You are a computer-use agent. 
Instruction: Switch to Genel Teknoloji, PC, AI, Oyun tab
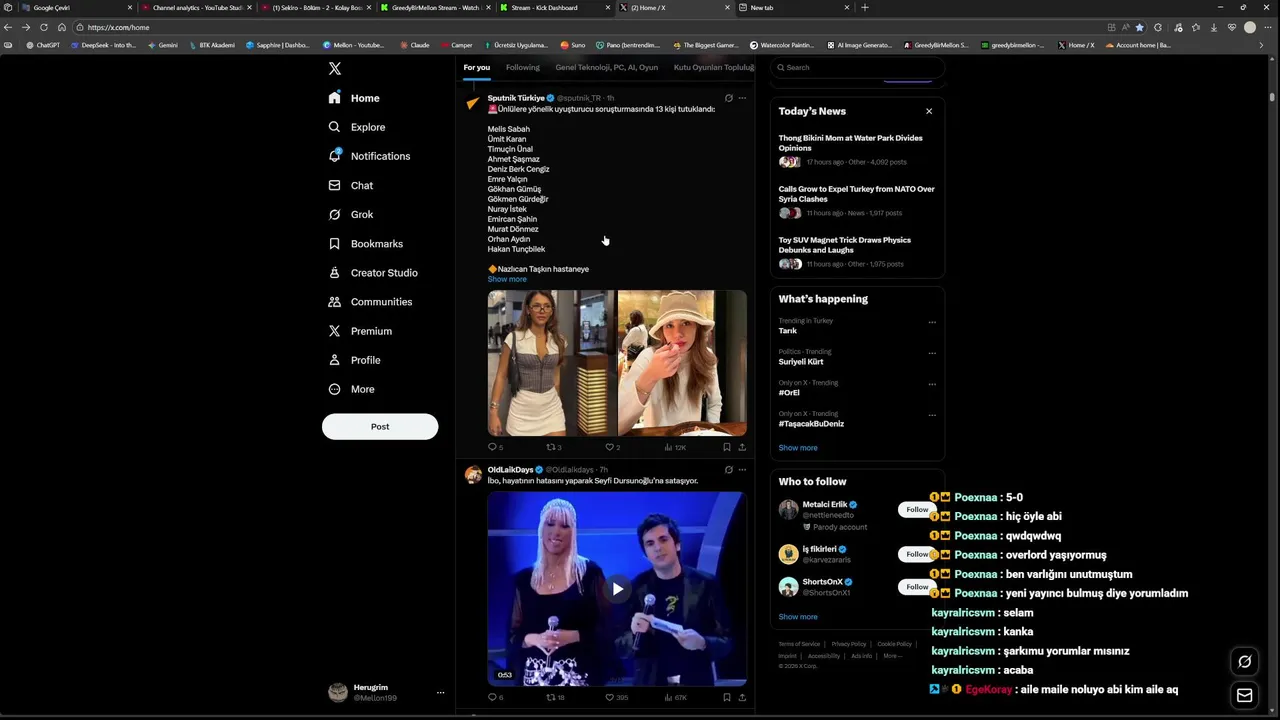click(x=607, y=67)
